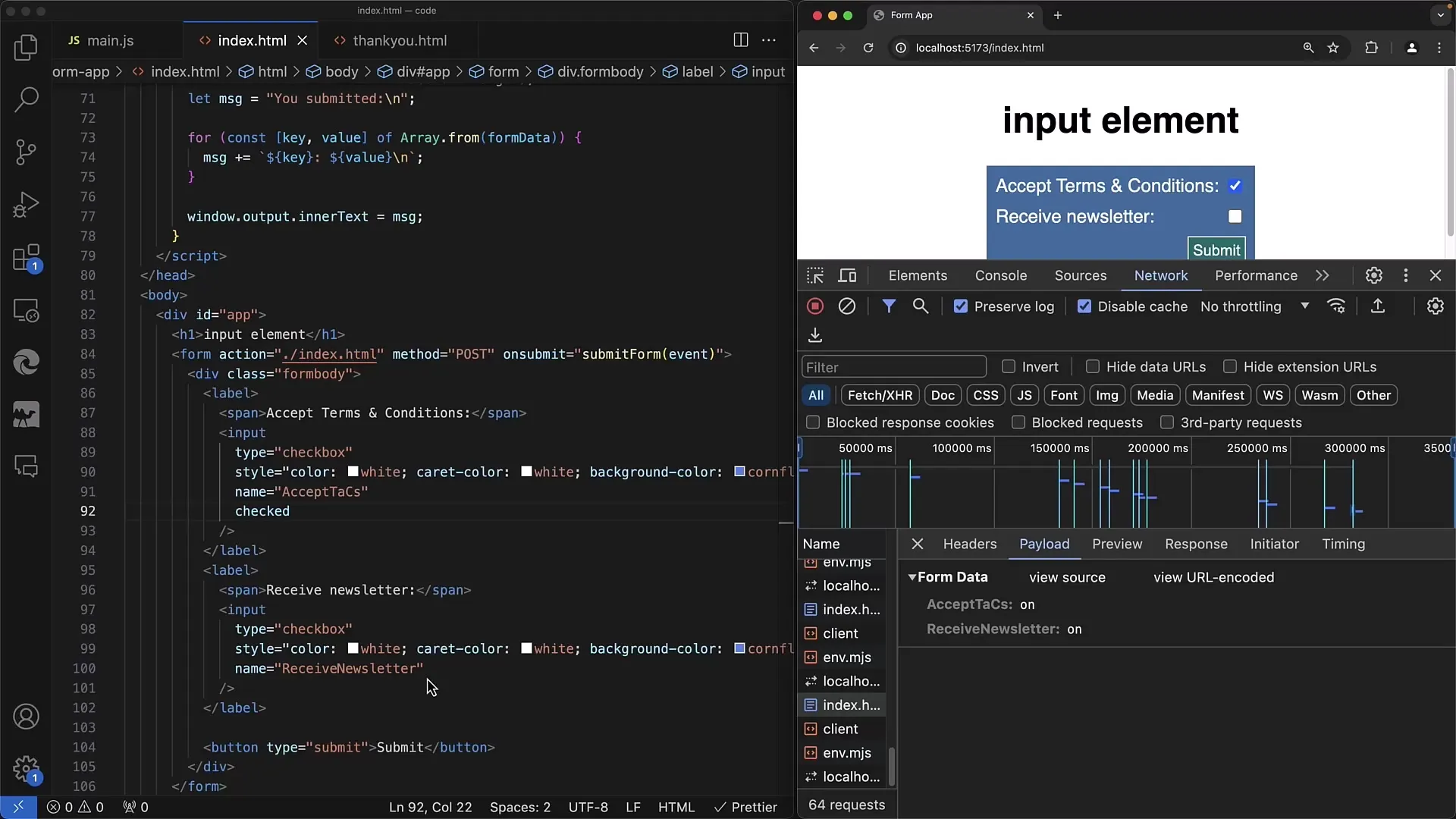Screen dimensions: 1456x819
Task: Click the Sources panel icon in DevTools
Action: pos(1079,275)
